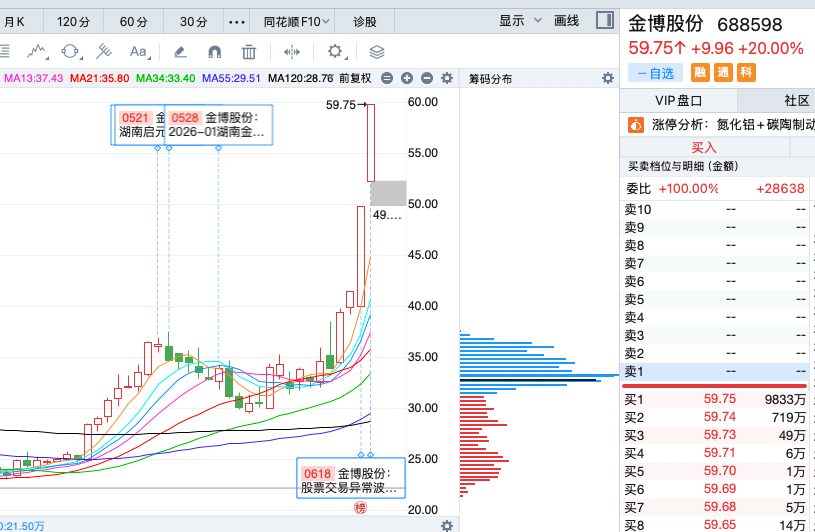Image resolution: width=815 pixels, height=532 pixels.
Task: Open drawing settings gear in toolbar
Action: tap(335, 51)
